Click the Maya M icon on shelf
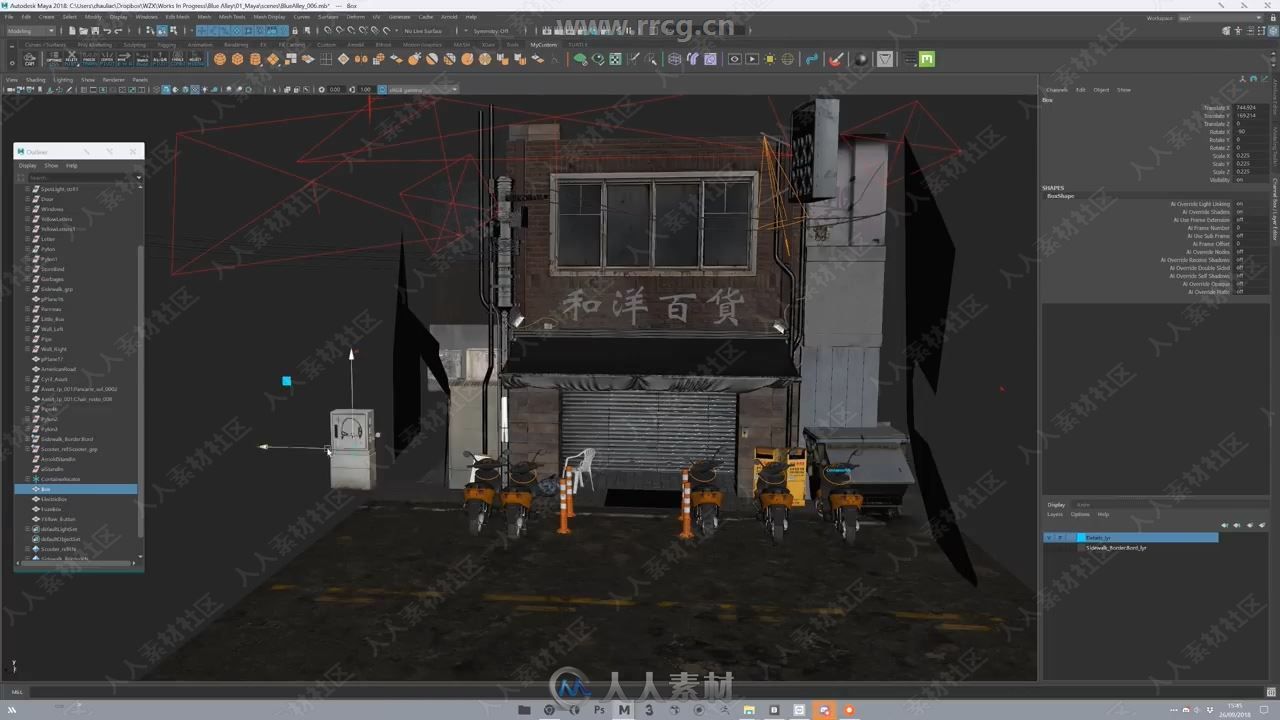Screen dimensions: 1280x720 (x=927, y=59)
